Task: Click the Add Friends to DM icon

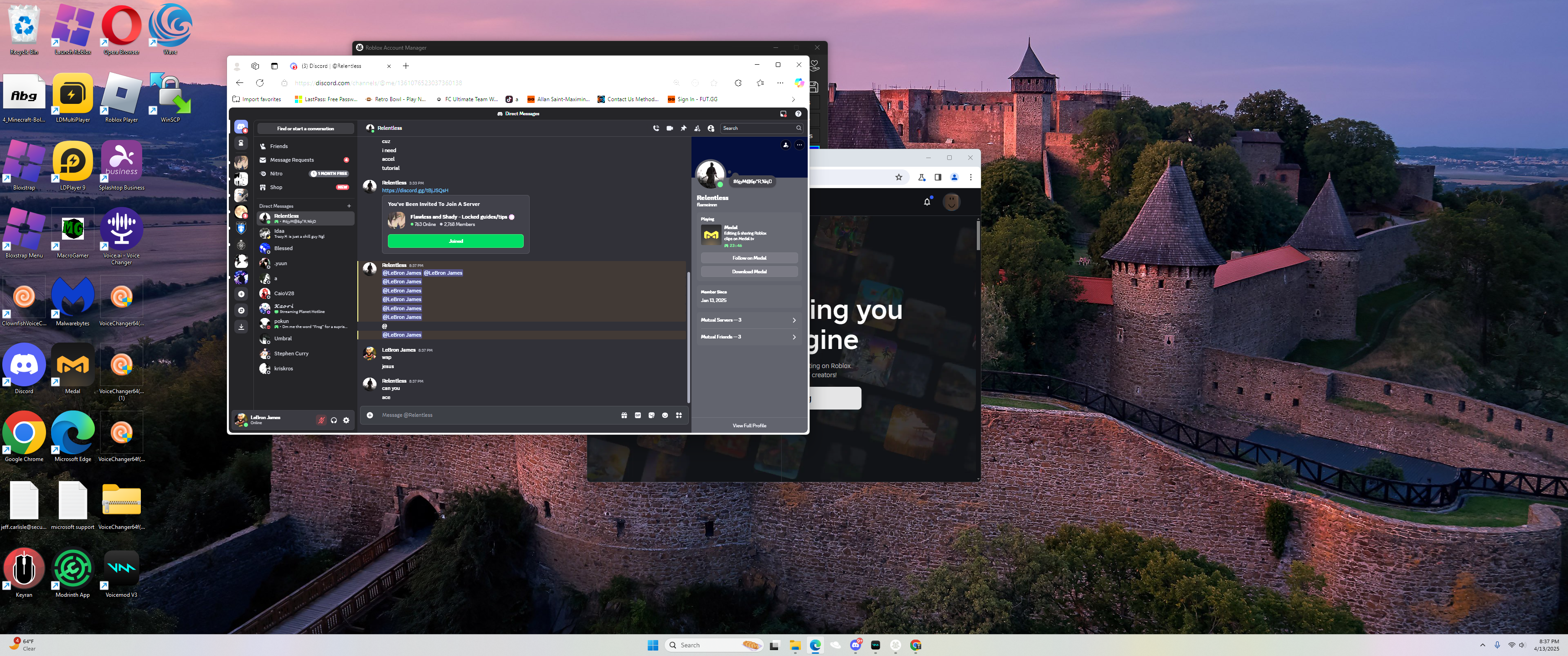Action: 697,128
